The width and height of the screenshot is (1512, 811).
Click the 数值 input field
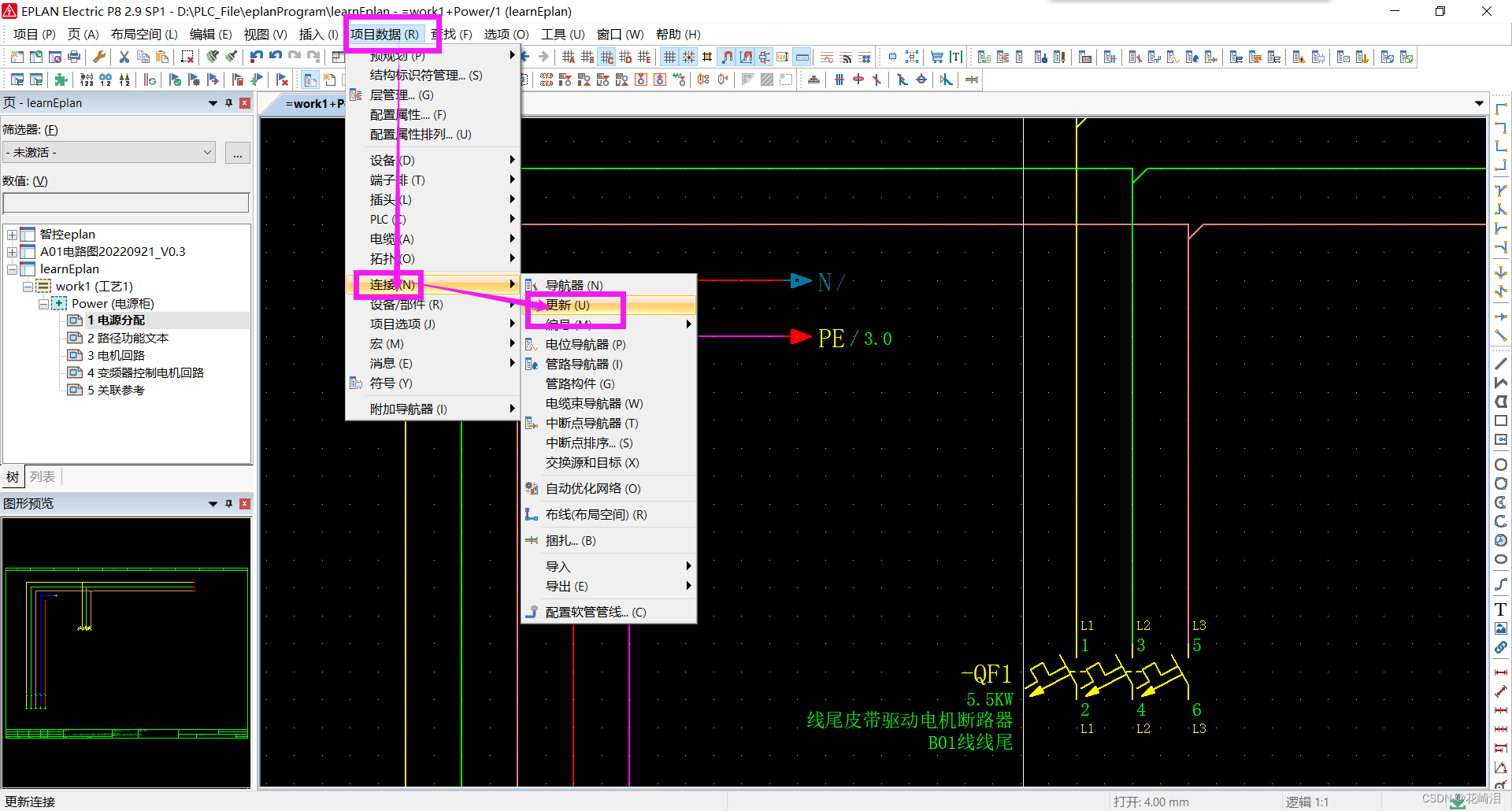[126, 203]
